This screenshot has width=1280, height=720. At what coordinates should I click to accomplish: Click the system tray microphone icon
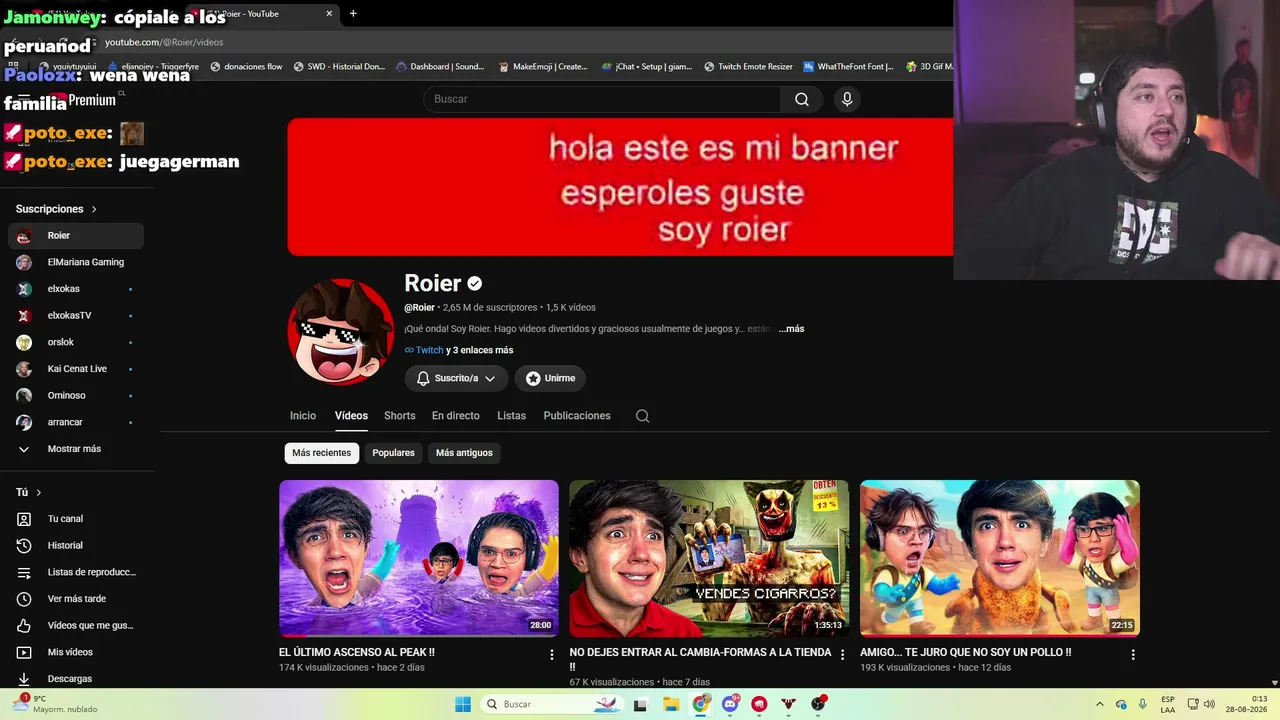pos(1143,704)
